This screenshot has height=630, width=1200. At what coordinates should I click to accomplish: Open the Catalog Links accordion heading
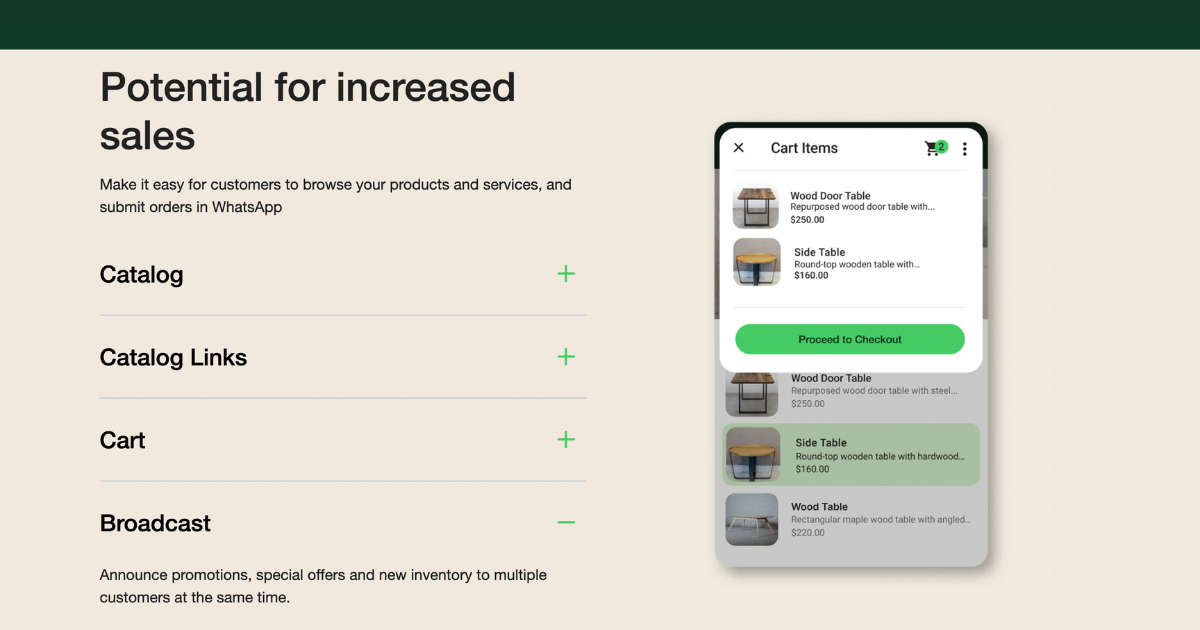click(173, 358)
